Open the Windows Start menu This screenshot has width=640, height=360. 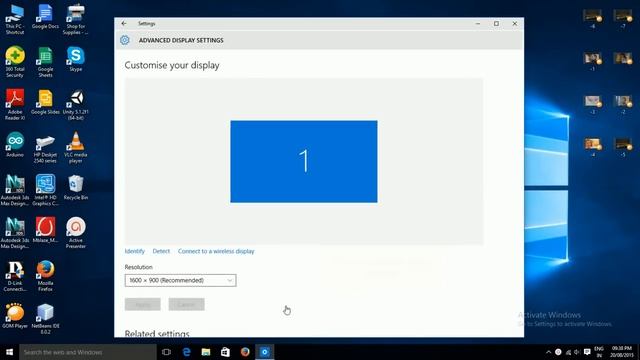[9, 352]
